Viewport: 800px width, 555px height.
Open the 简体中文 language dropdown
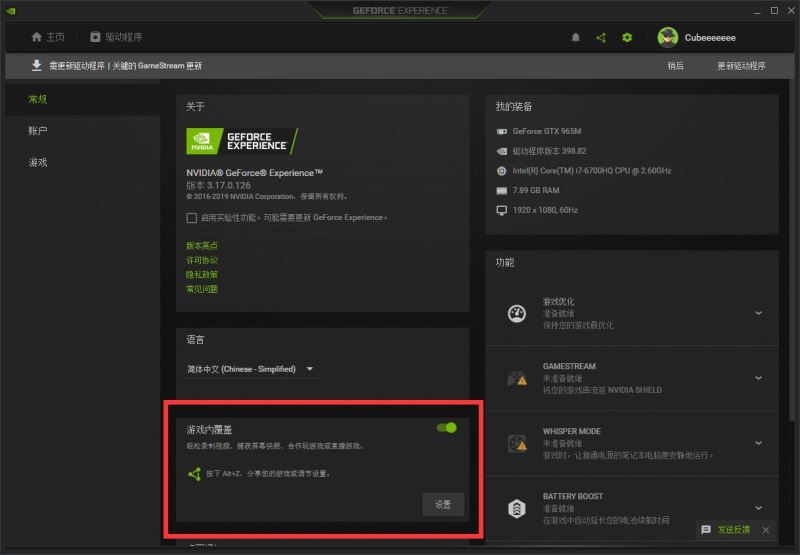(251, 369)
